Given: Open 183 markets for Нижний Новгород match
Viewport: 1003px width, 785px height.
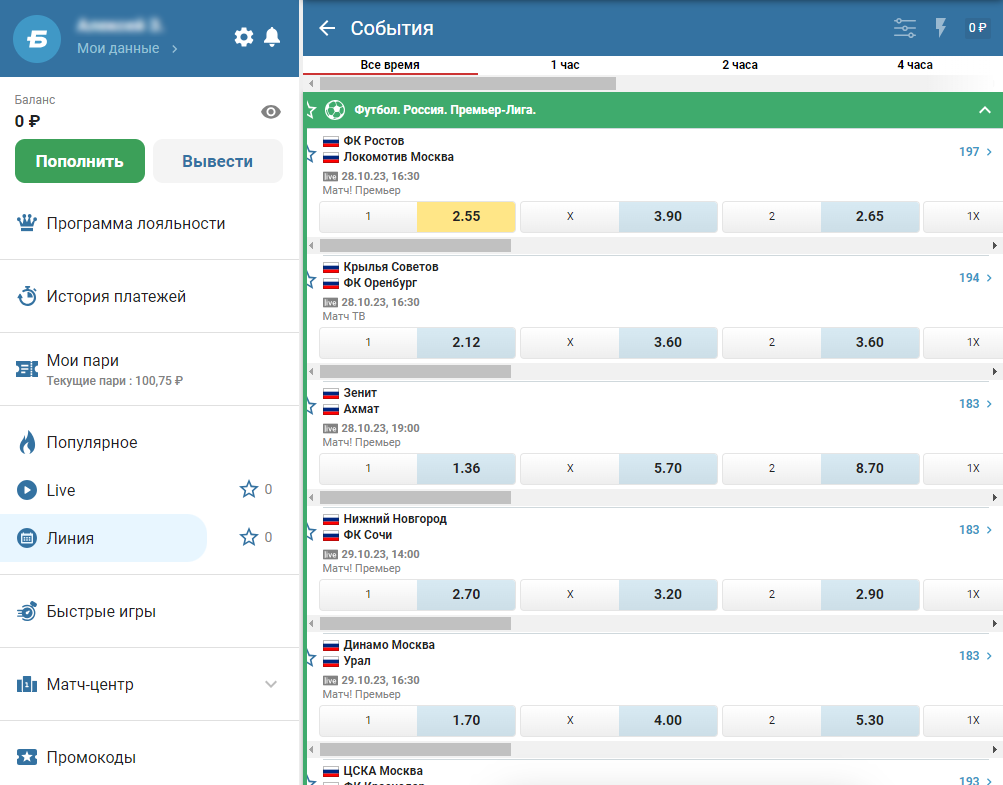Looking at the screenshot, I should [x=975, y=530].
